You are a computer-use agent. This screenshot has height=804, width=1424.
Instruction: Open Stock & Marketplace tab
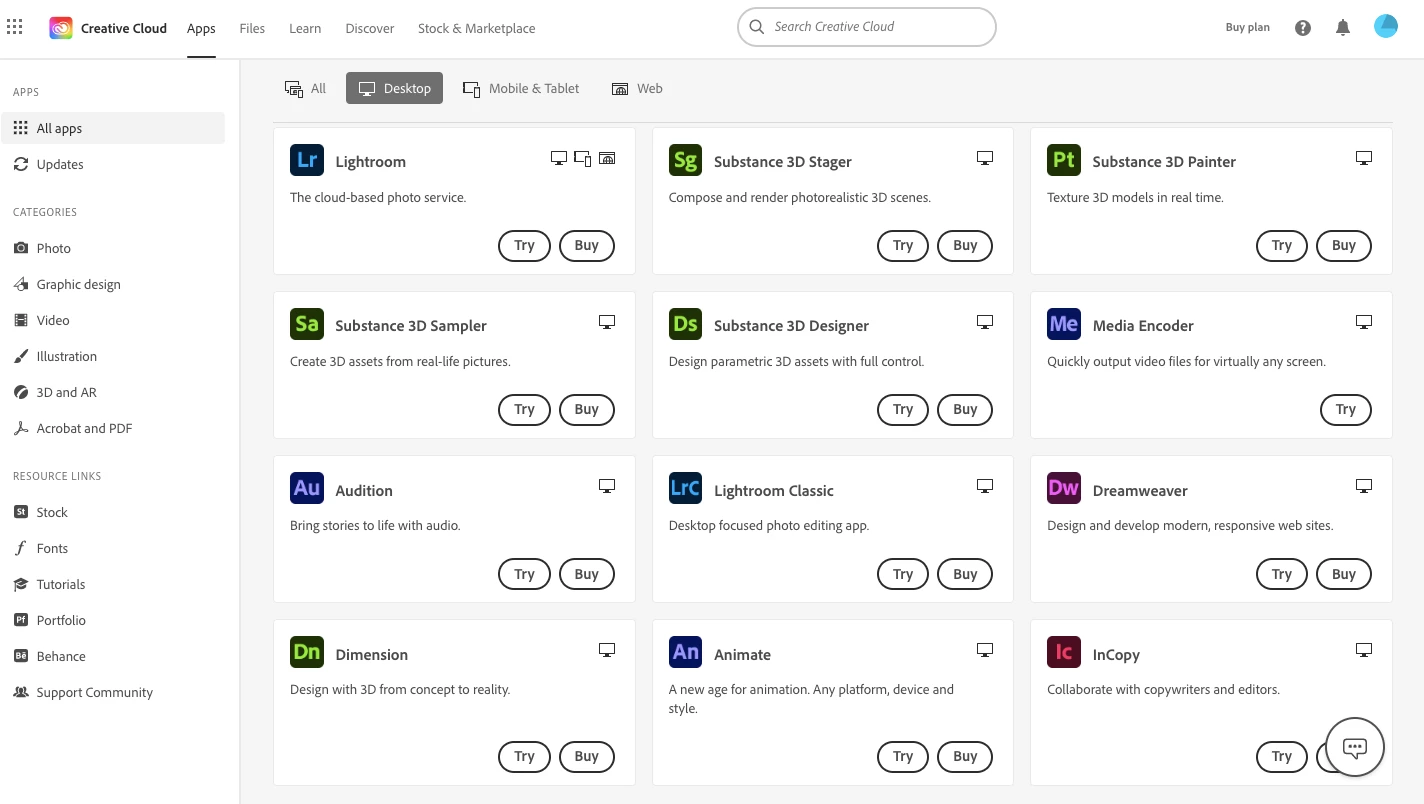(476, 28)
